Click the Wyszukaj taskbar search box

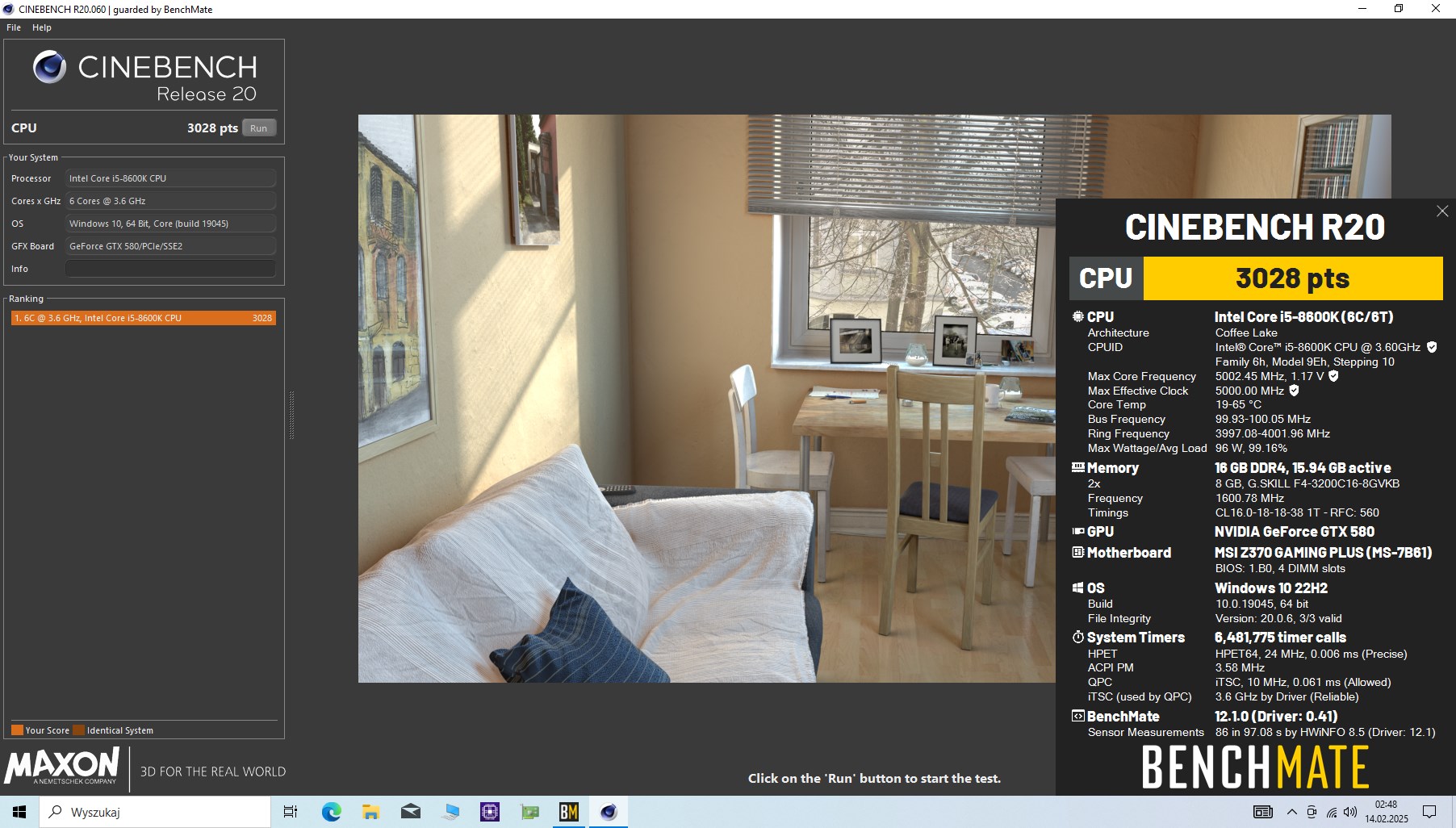[155, 812]
